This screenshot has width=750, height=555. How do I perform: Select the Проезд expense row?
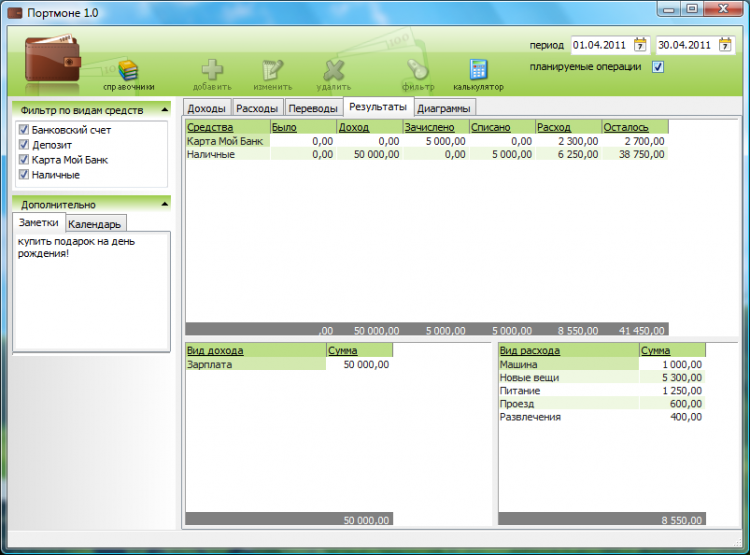[602, 404]
